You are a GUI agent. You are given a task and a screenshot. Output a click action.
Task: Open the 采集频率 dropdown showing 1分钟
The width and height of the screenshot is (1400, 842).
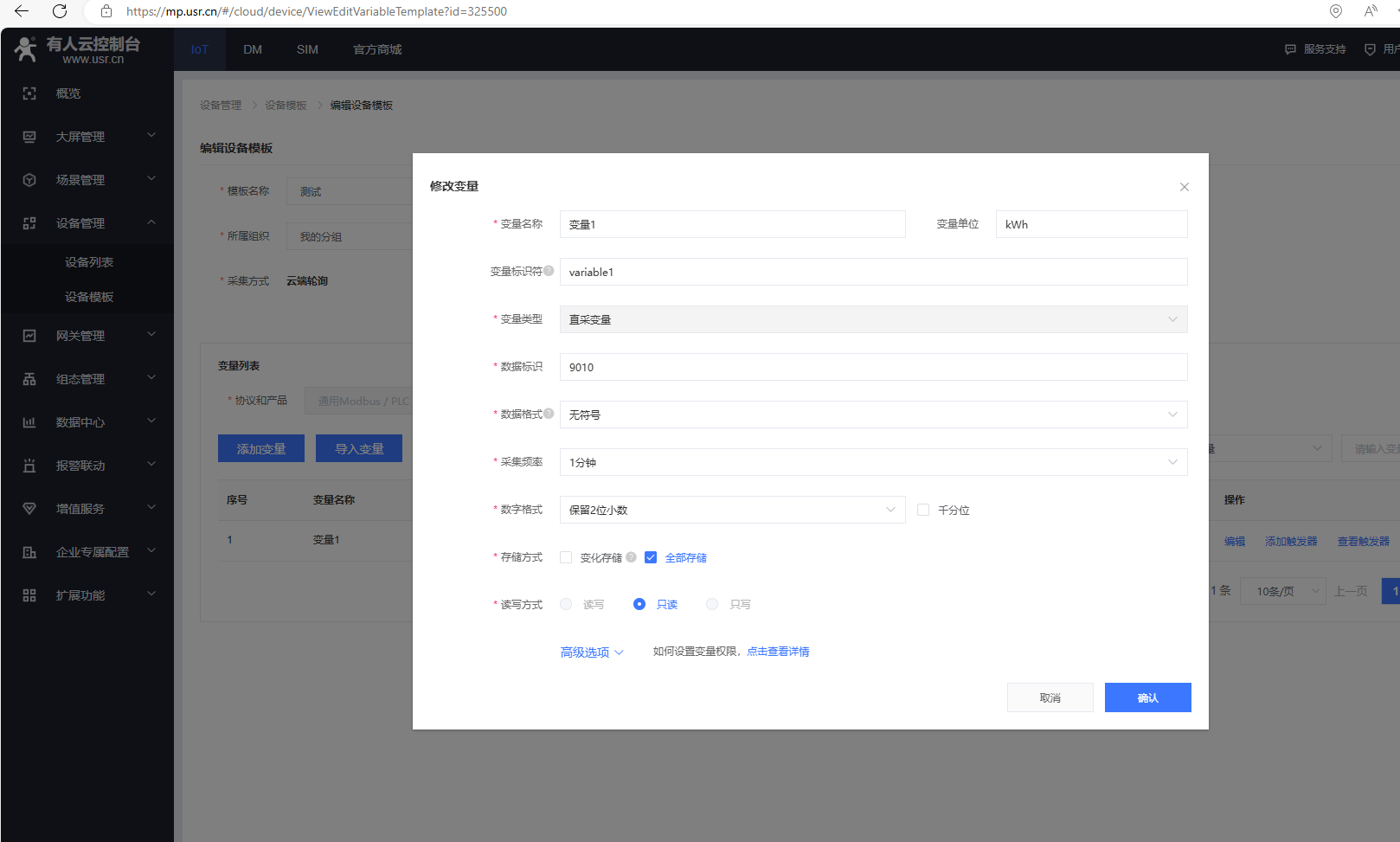(873, 462)
